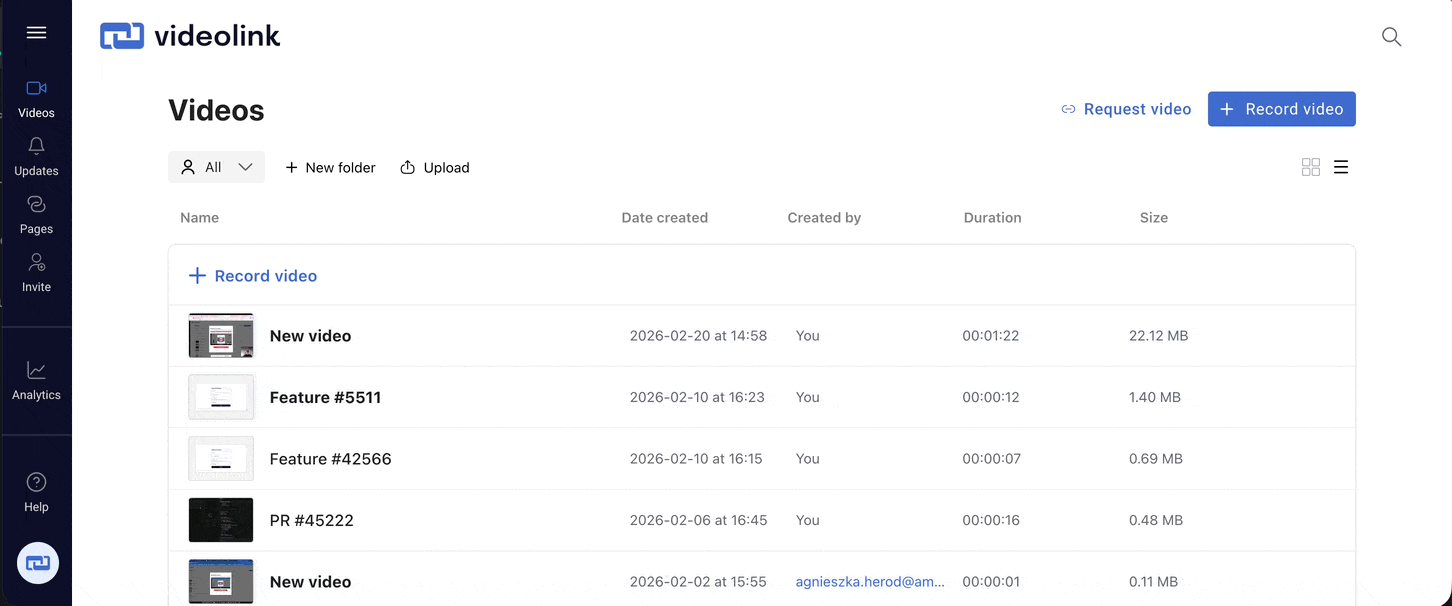Create a New folder
Image resolution: width=1452 pixels, height=606 pixels.
coord(330,167)
